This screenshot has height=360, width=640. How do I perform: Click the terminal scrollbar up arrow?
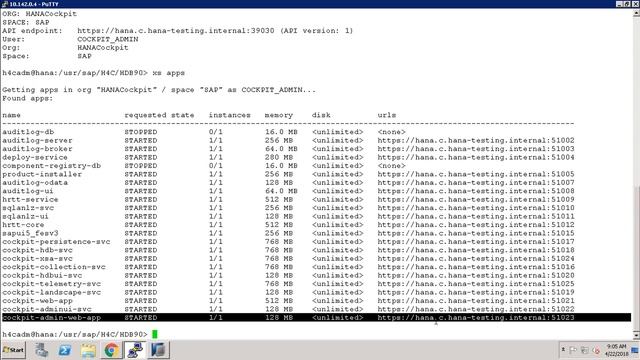pyautogui.click(x=636, y=12)
